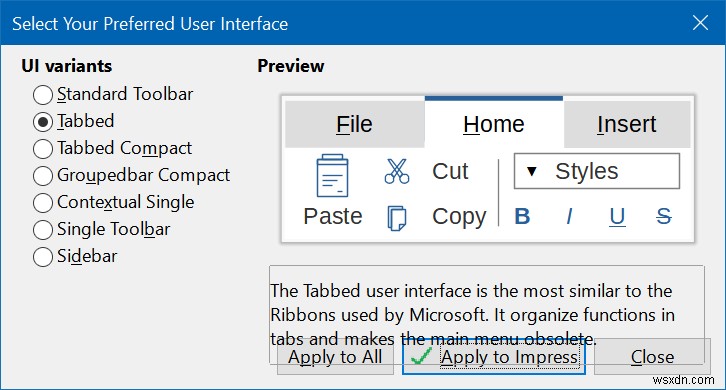Click the 'Copy' text label in preview
726x390 pixels.
[x=459, y=217]
